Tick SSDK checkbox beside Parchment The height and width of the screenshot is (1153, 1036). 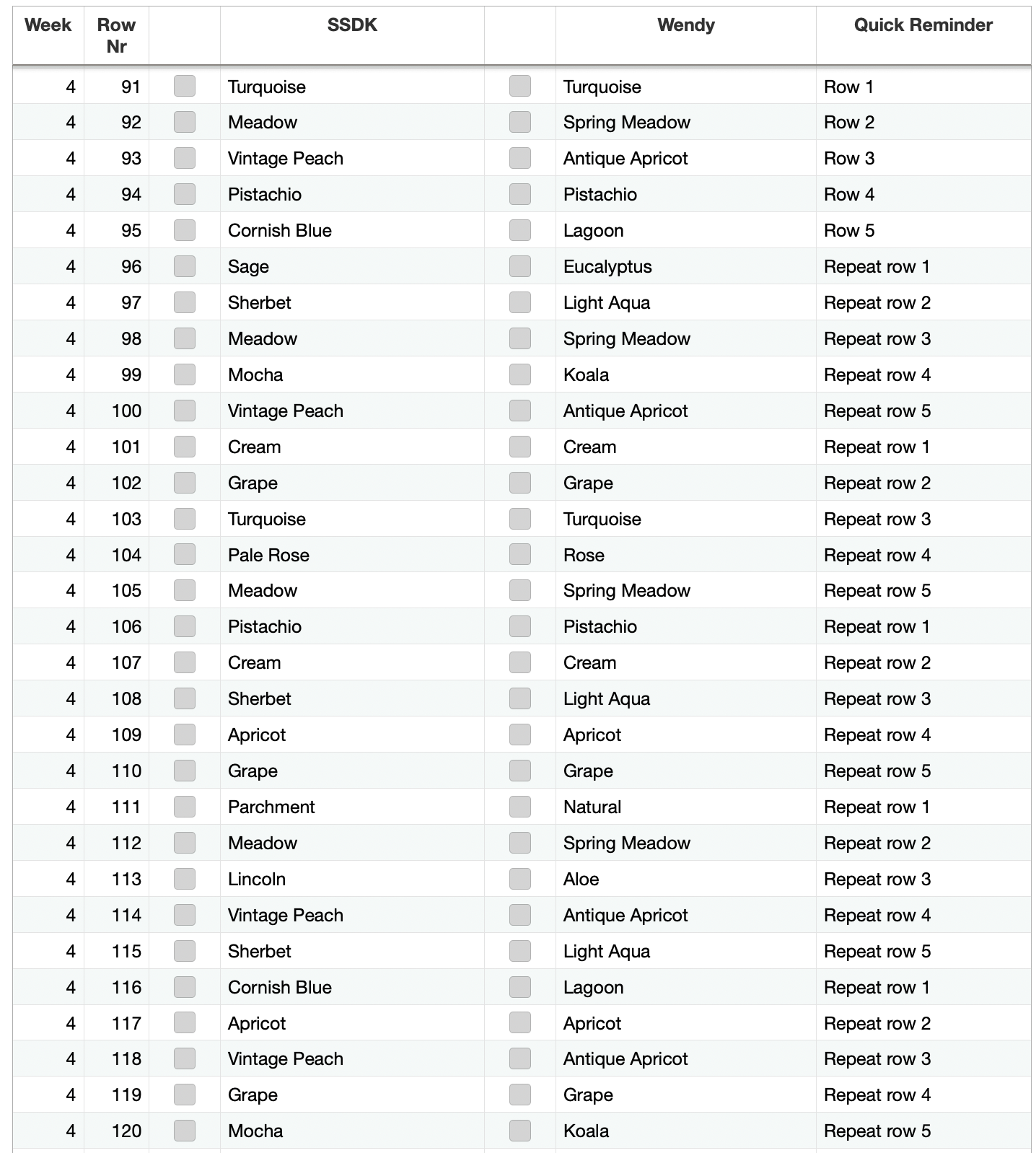pos(185,807)
